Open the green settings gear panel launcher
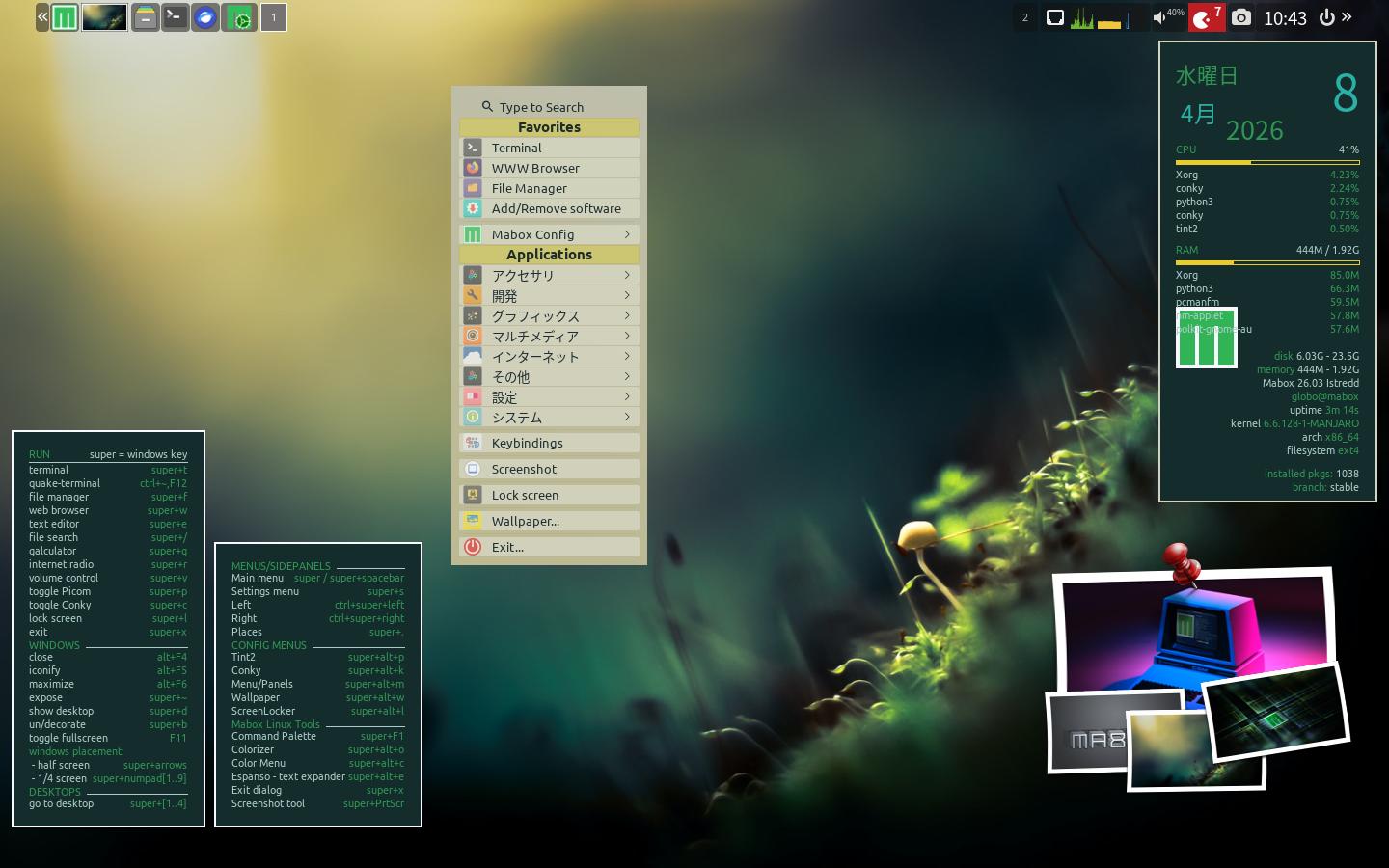This screenshot has height=868, width=1389. click(239, 17)
